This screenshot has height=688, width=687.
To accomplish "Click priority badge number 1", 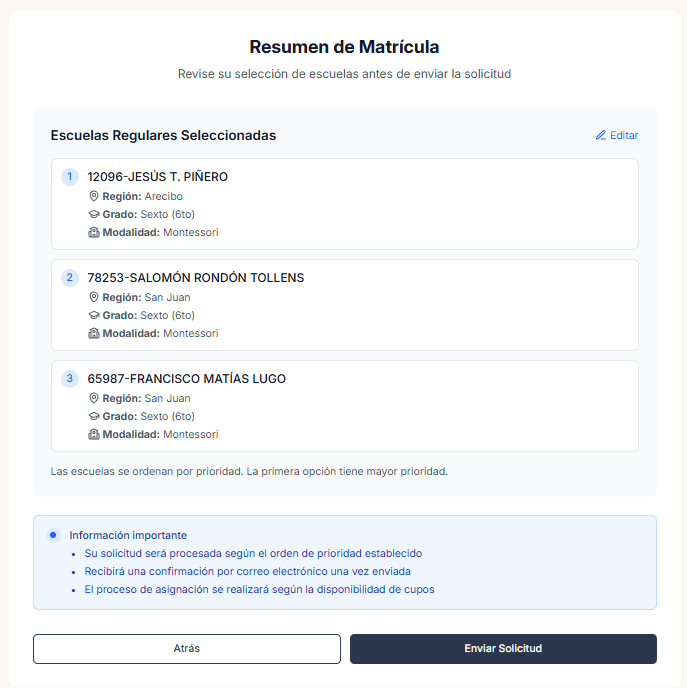I will 70,177.
